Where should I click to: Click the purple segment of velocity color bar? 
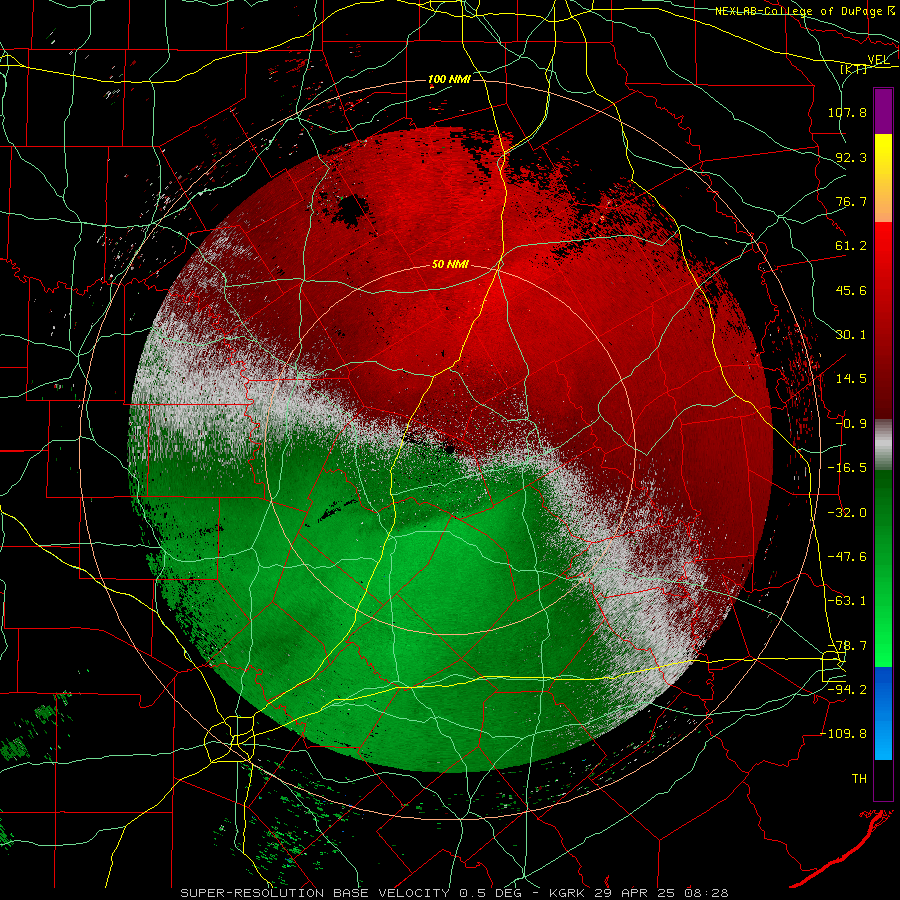pos(883,112)
